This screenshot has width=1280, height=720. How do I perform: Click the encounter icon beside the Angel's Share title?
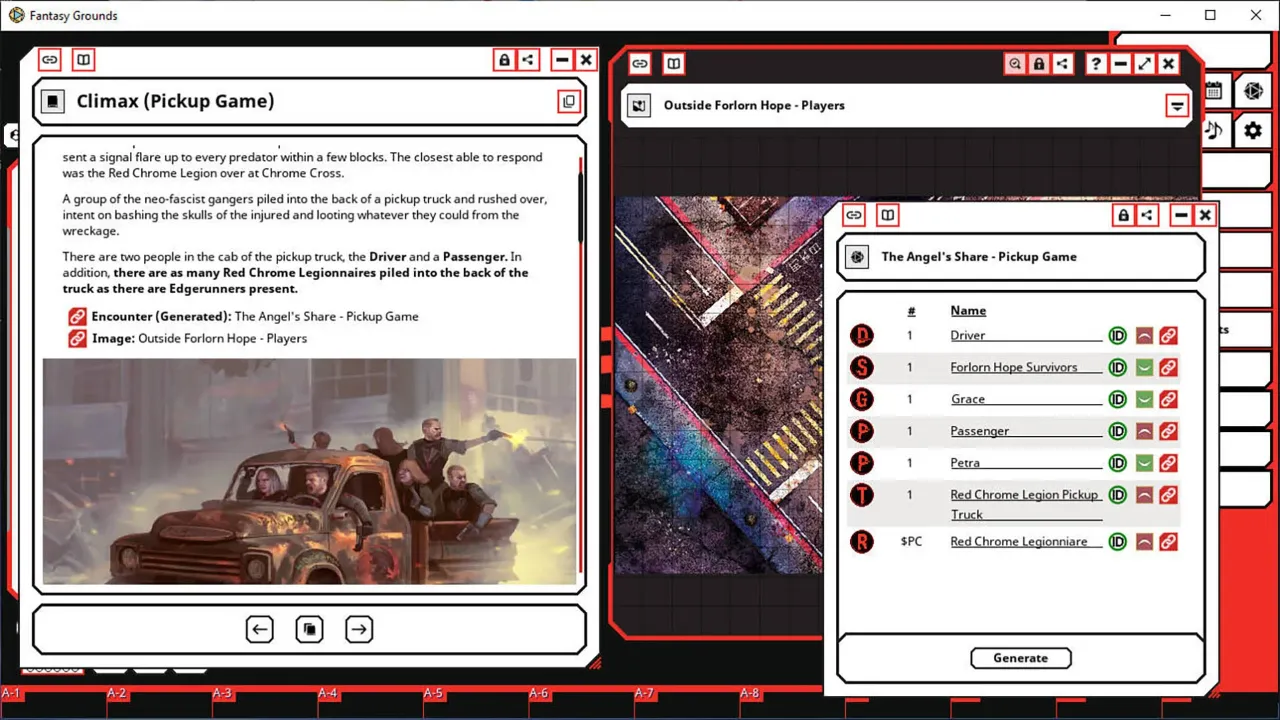[x=857, y=257]
